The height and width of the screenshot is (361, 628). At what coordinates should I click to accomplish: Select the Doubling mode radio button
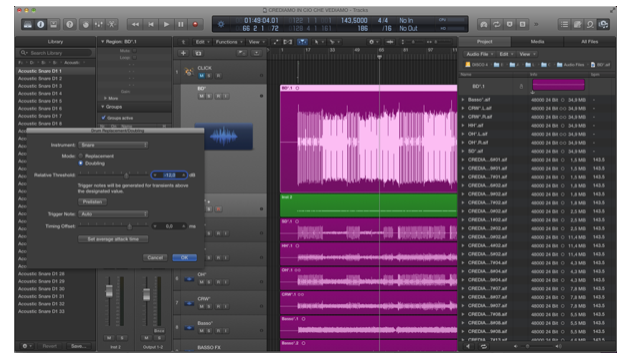81,163
